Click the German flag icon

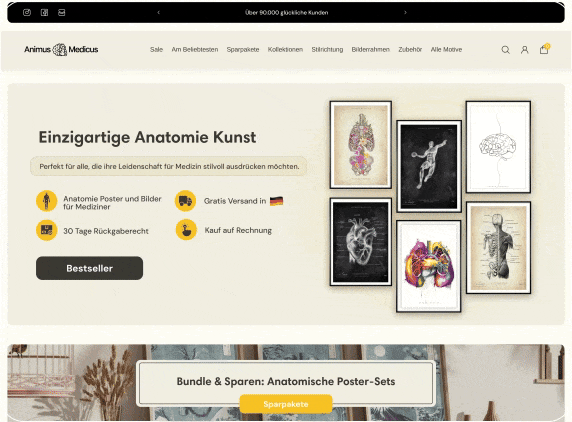[x=277, y=201]
